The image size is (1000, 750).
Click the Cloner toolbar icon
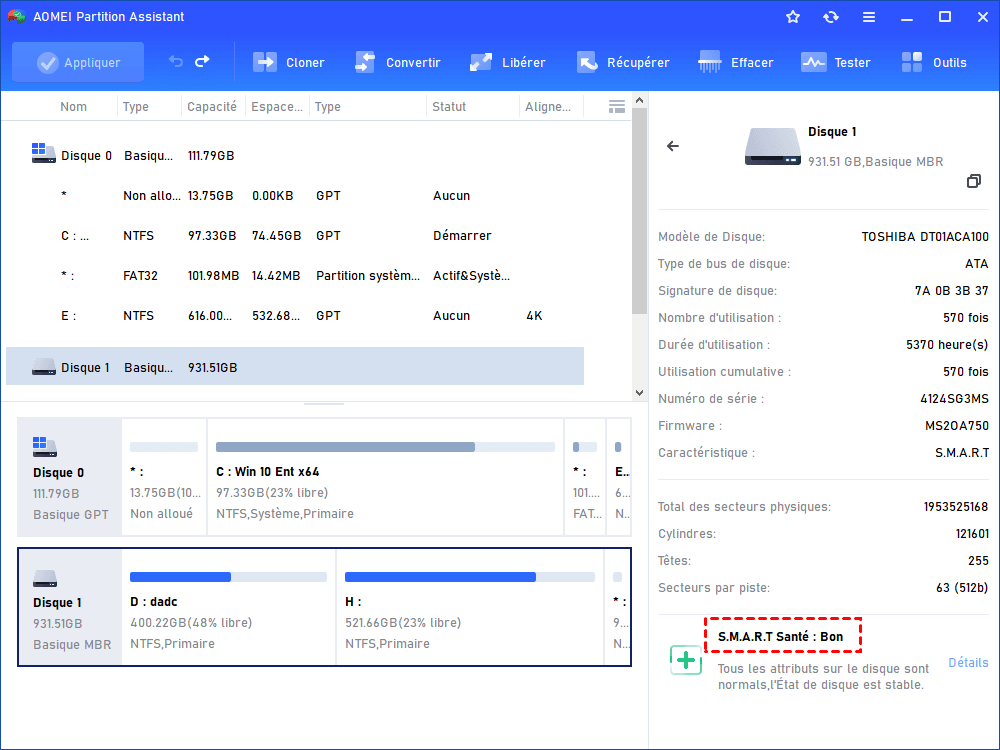265,62
